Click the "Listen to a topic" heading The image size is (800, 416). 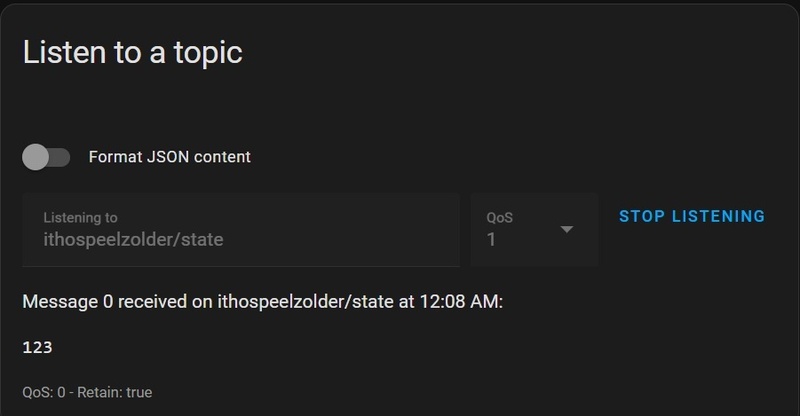(132, 51)
